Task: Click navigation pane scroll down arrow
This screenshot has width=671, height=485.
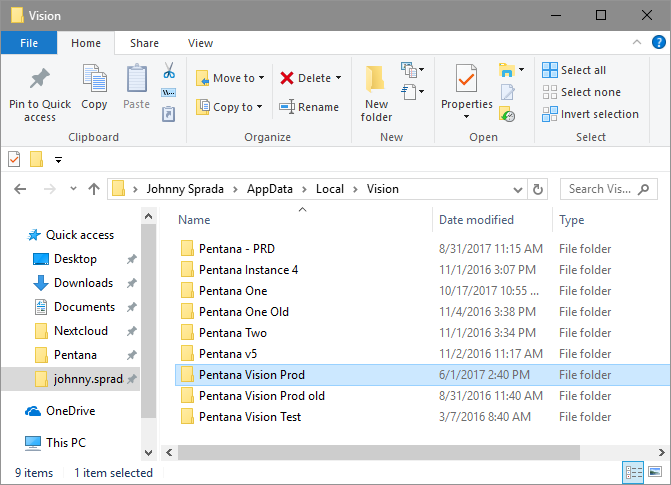Action: click(148, 452)
